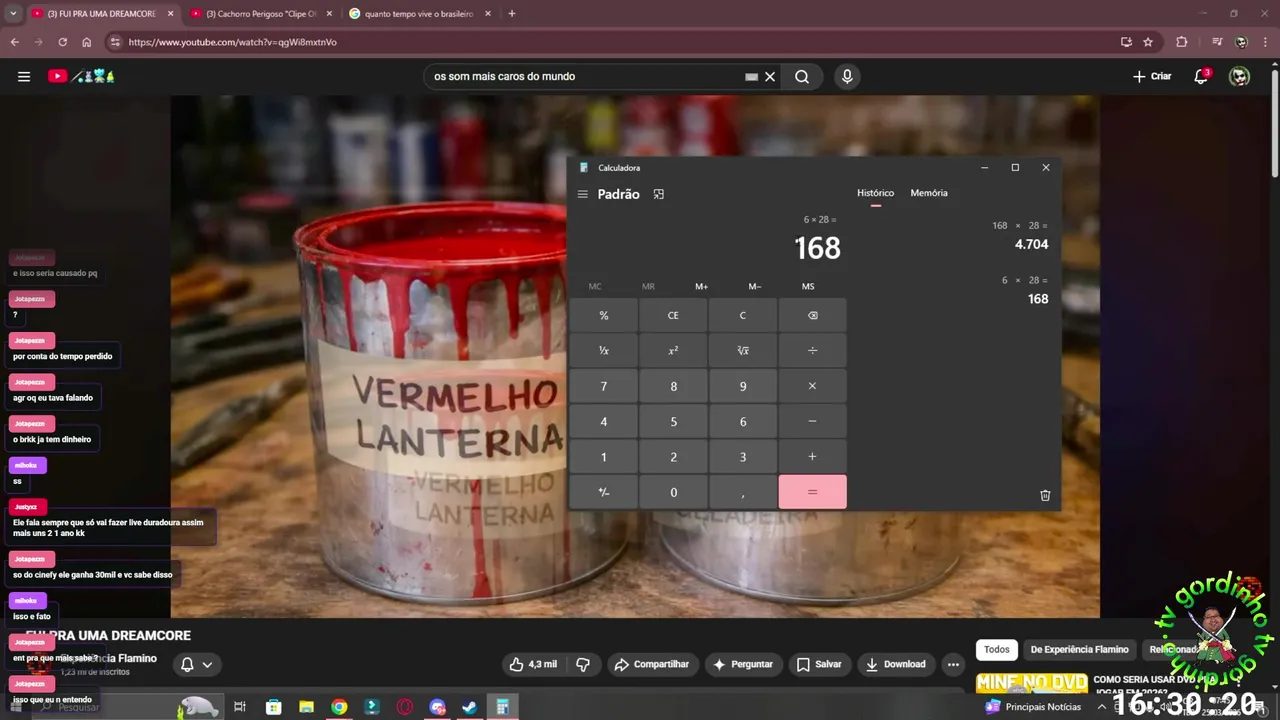Click the square root key
Image resolution: width=1280 pixels, height=720 pixels.
pos(742,351)
